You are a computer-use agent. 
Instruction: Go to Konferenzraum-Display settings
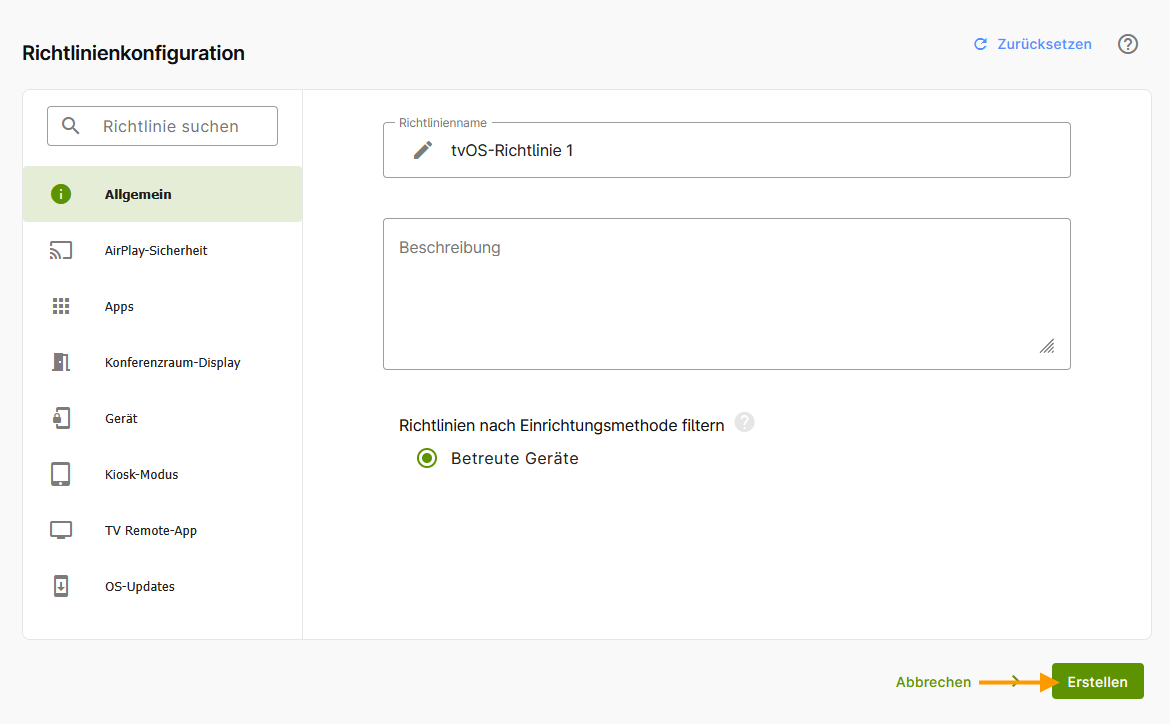pyautogui.click(x=163, y=362)
